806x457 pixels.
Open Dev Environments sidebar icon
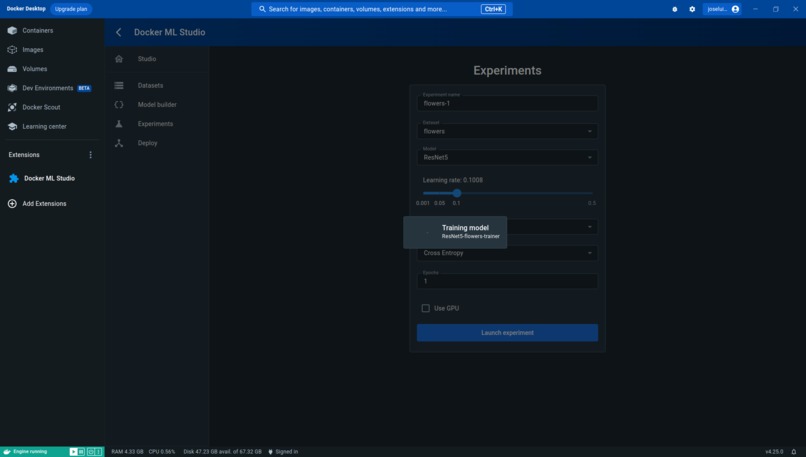12,88
